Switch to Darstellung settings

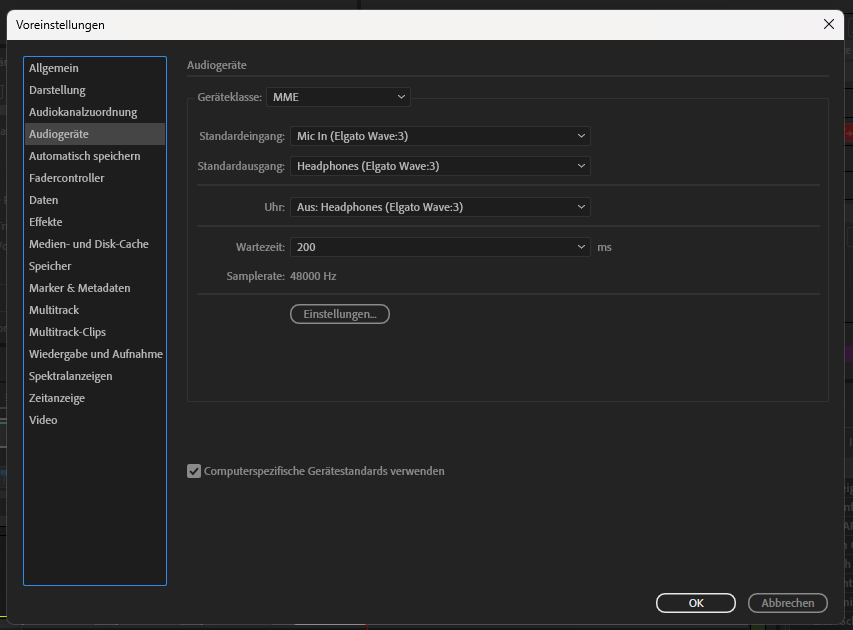click(57, 89)
